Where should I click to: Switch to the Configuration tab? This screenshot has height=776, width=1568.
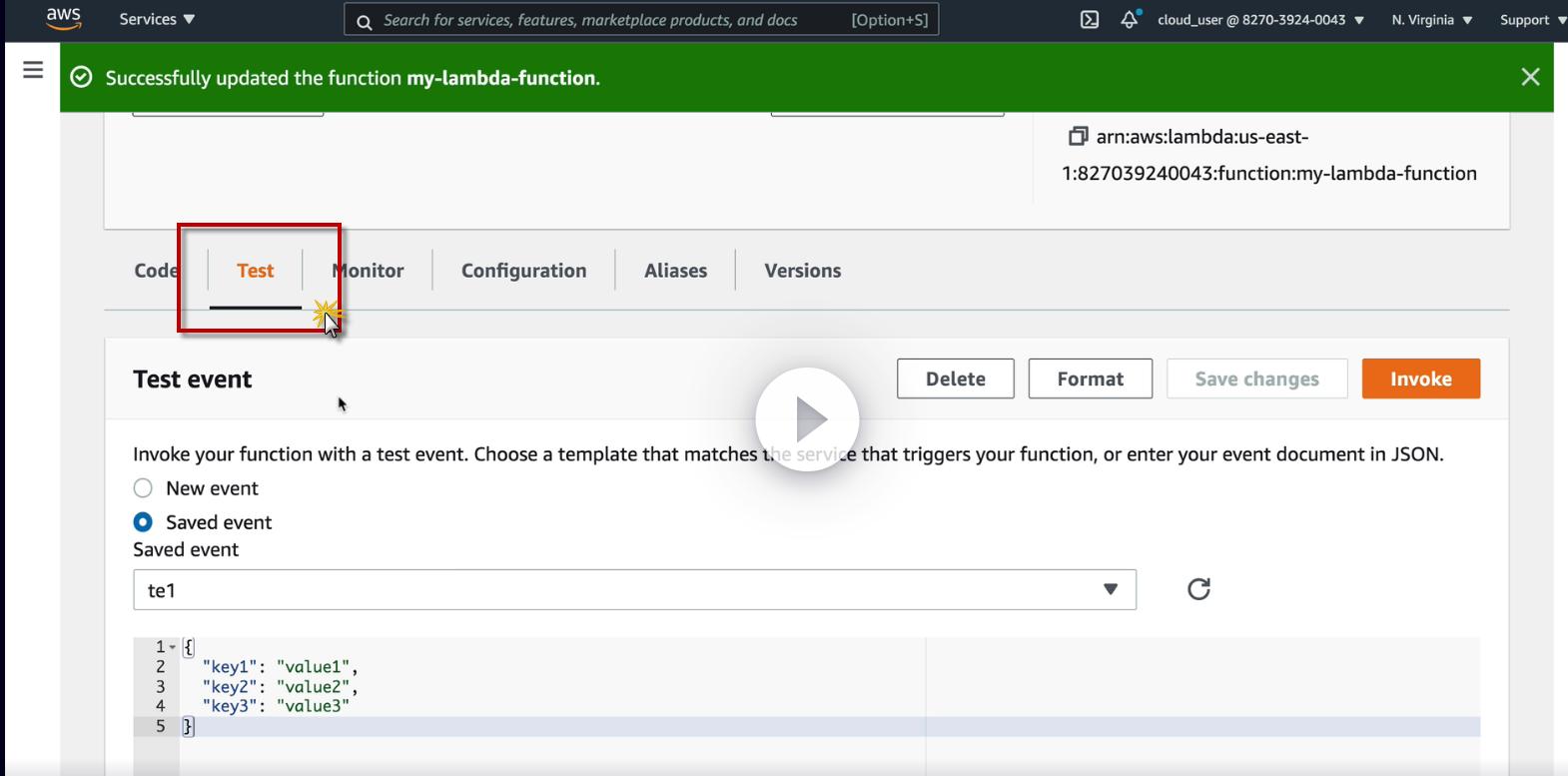(x=523, y=271)
